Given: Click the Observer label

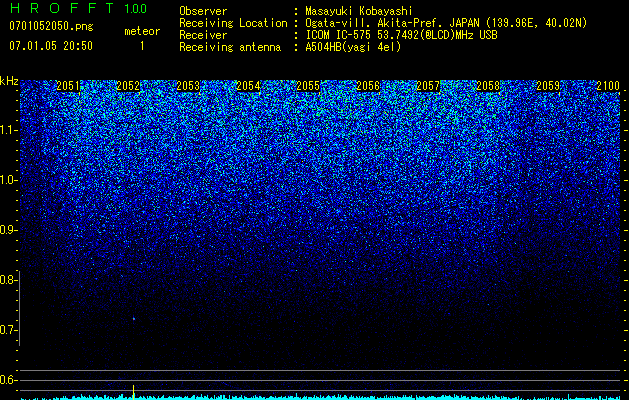Looking at the screenshot, I should 203,11.
